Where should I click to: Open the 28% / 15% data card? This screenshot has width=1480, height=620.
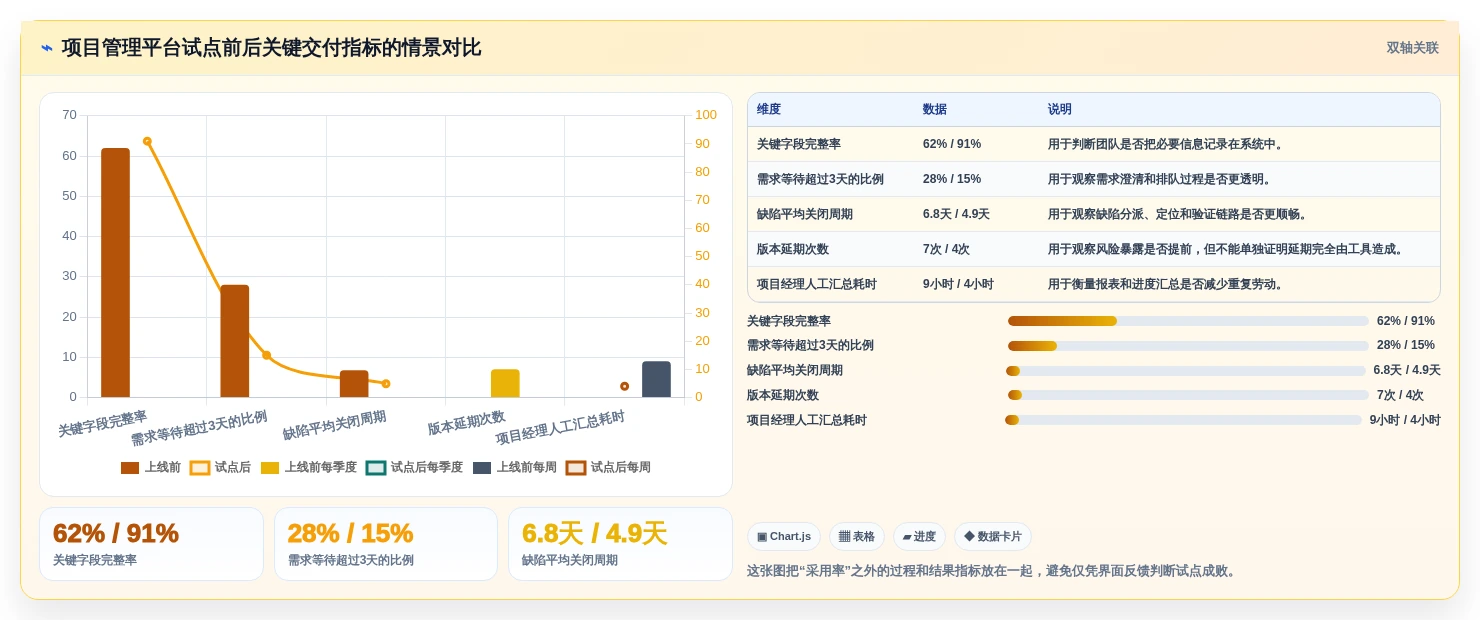tap(386, 544)
